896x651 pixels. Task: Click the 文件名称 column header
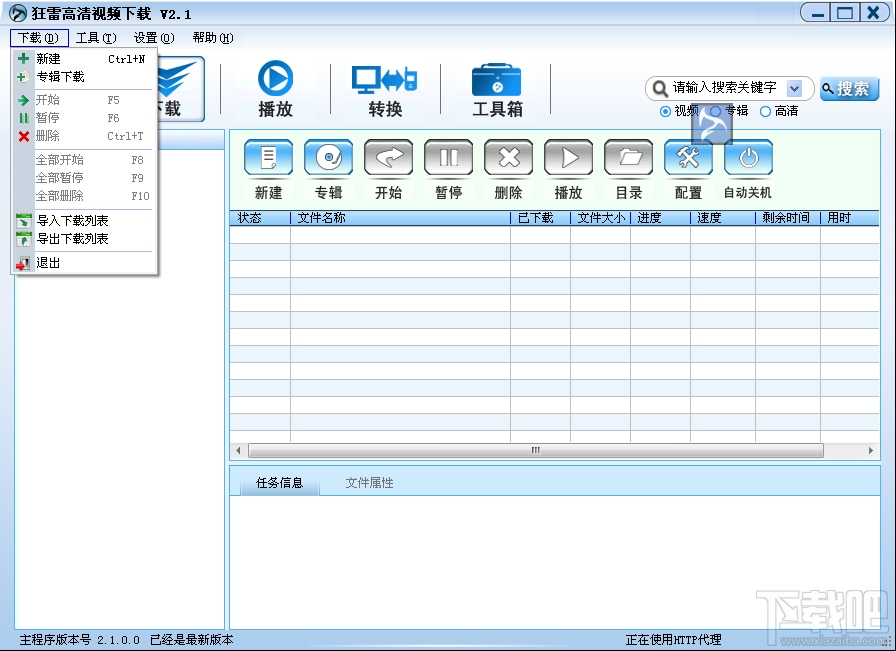(400, 218)
